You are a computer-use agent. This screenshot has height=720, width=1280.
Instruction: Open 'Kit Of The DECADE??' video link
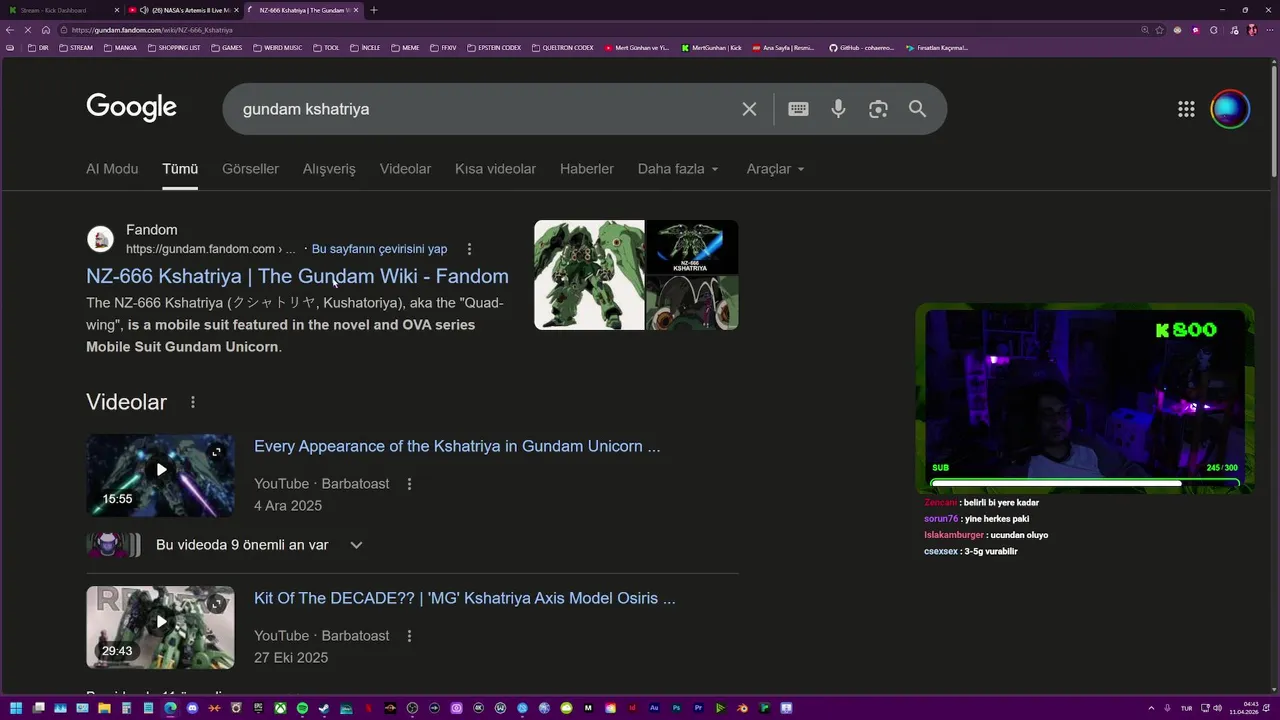[x=465, y=598]
